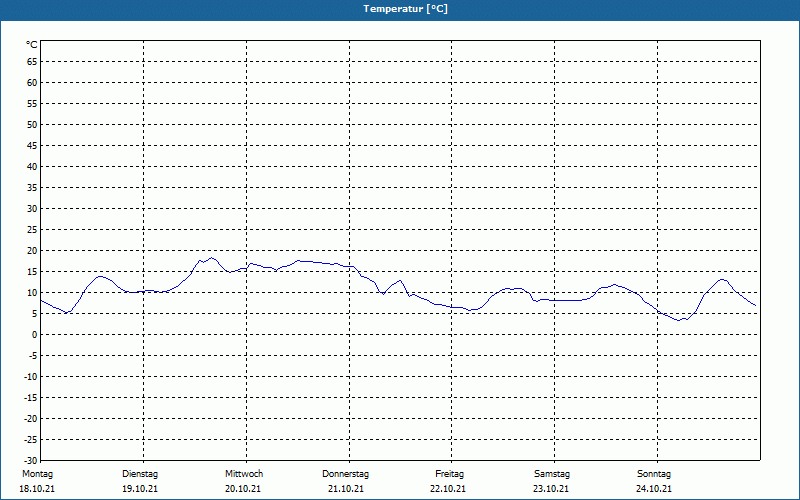Click the Dienstag day label

pyautogui.click(x=140, y=474)
